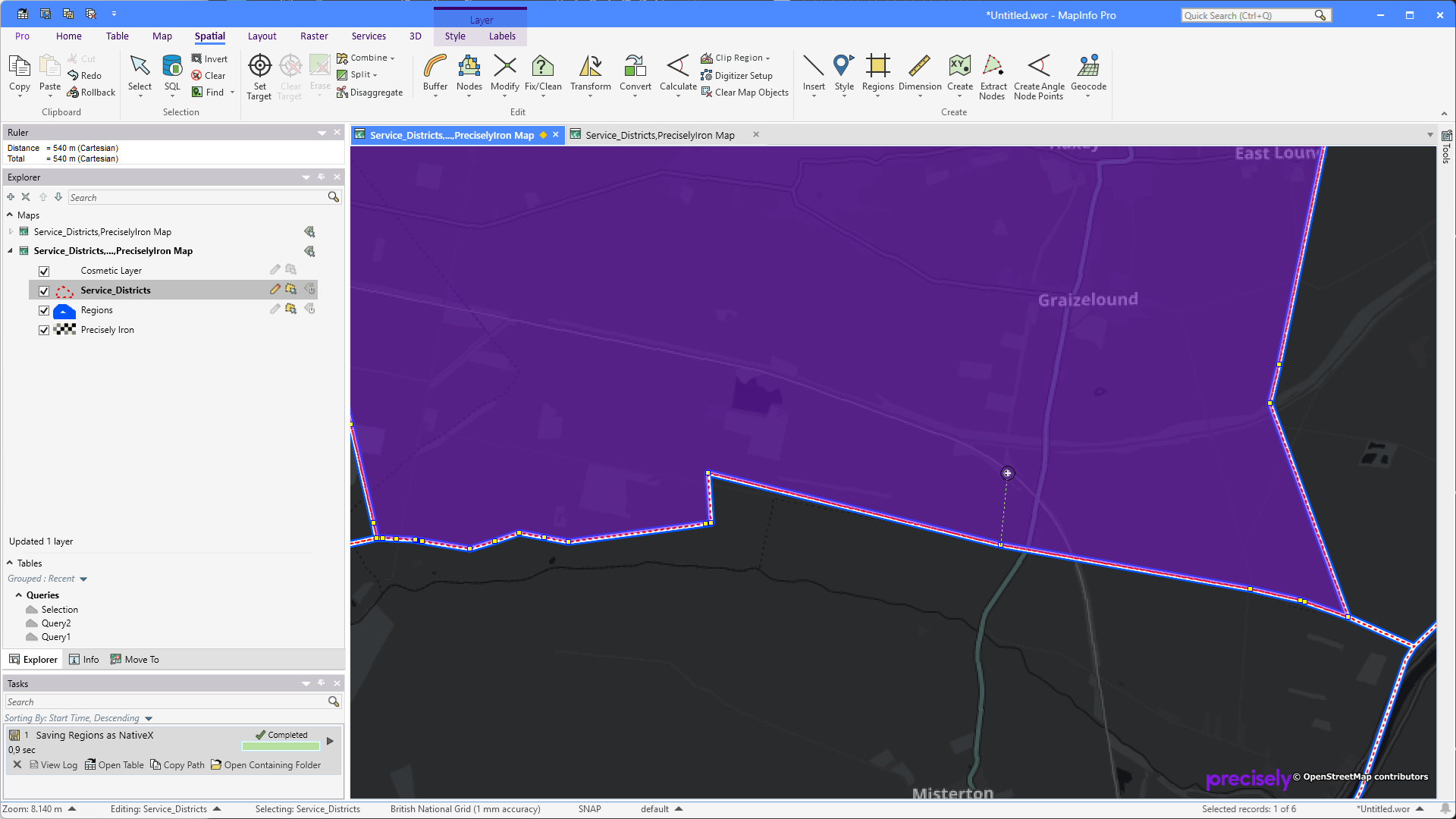Switch to the Table ribbon tab
This screenshot has height=819, width=1456.
[x=118, y=36]
